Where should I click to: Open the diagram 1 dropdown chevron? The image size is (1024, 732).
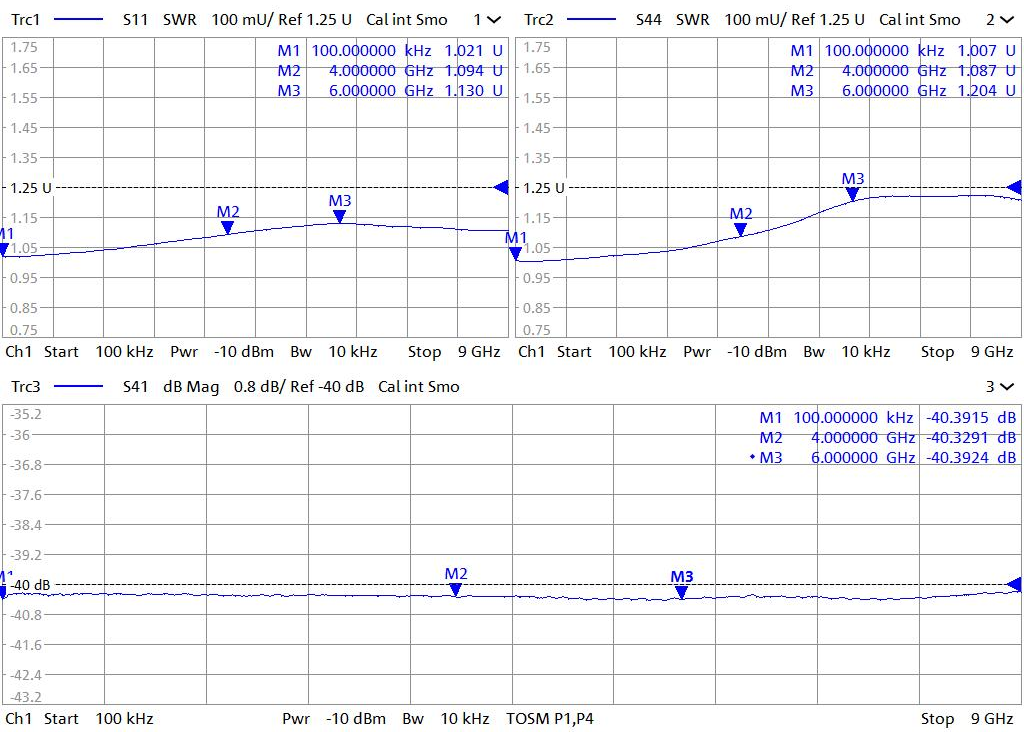click(494, 20)
